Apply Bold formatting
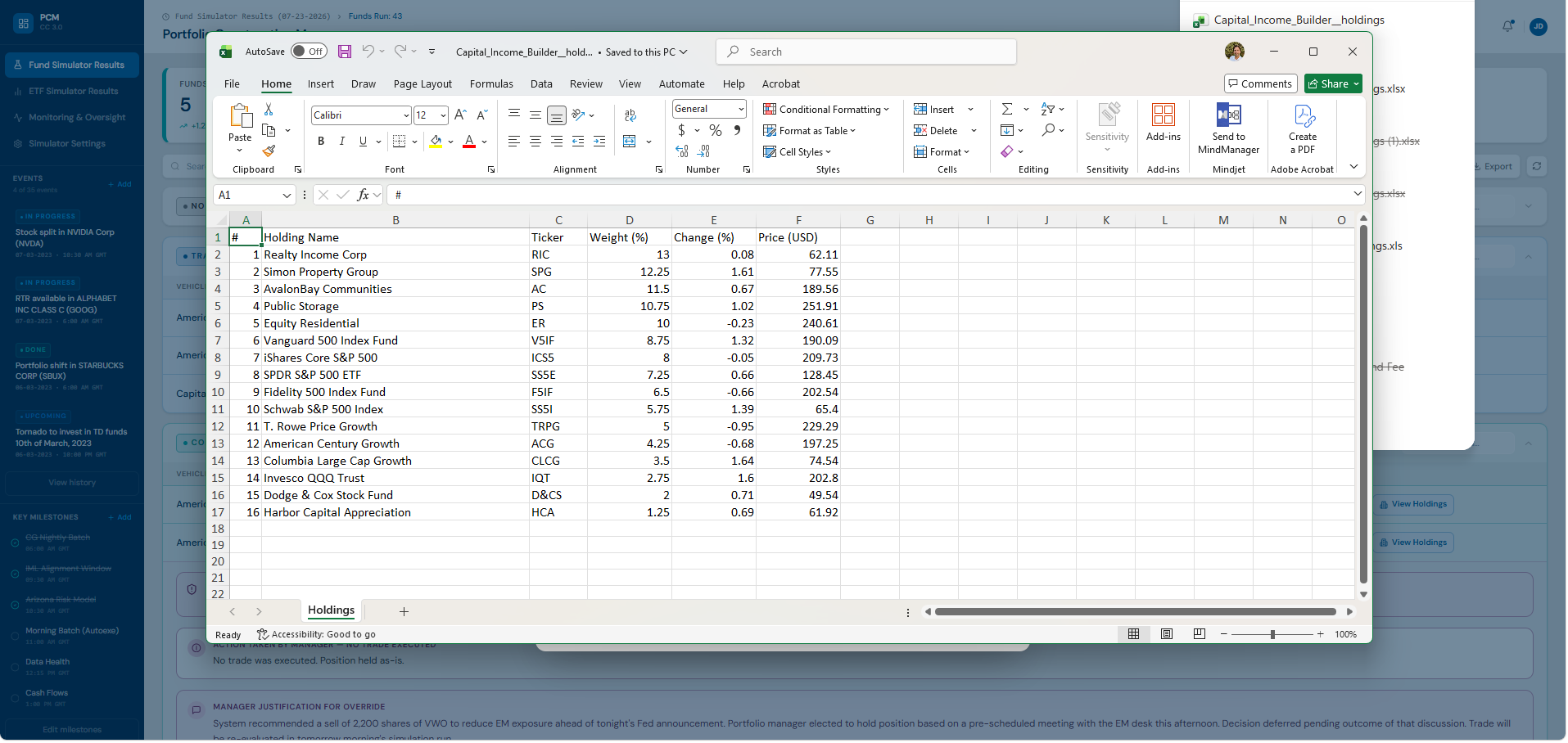The height and width of the screenshot is (743, 1568). (x=321, y=142)
